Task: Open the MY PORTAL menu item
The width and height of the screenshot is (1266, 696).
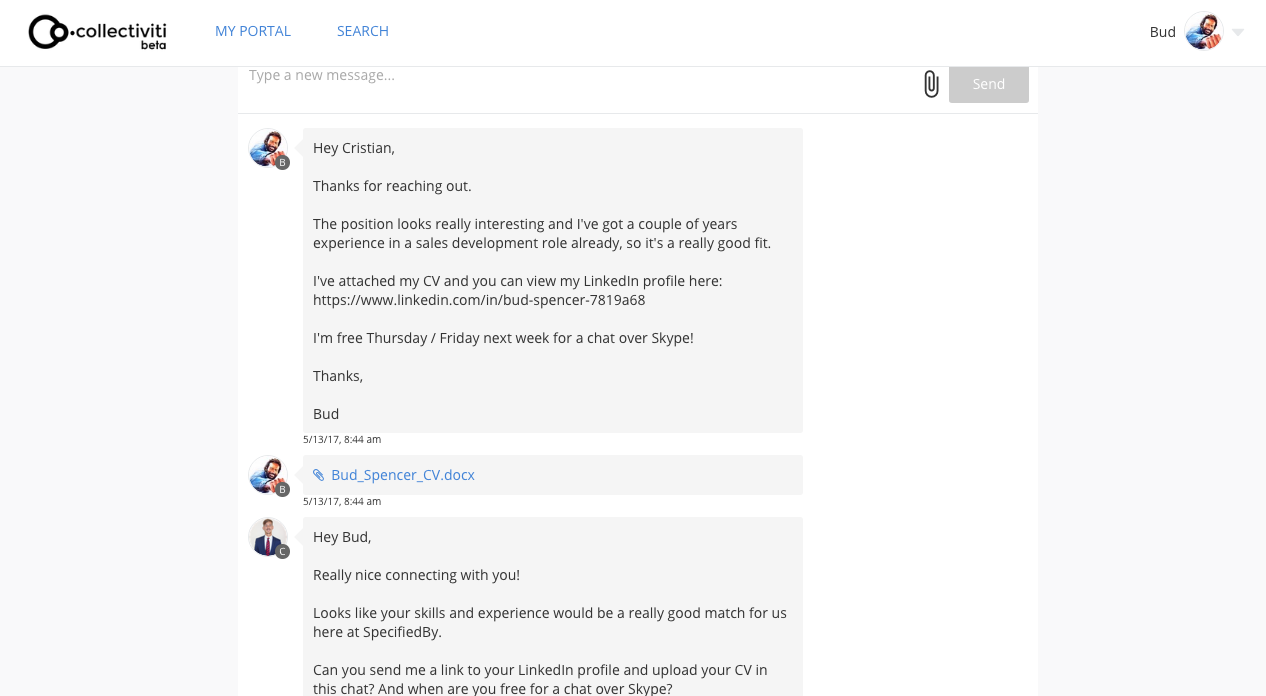Action: point(253,31)
